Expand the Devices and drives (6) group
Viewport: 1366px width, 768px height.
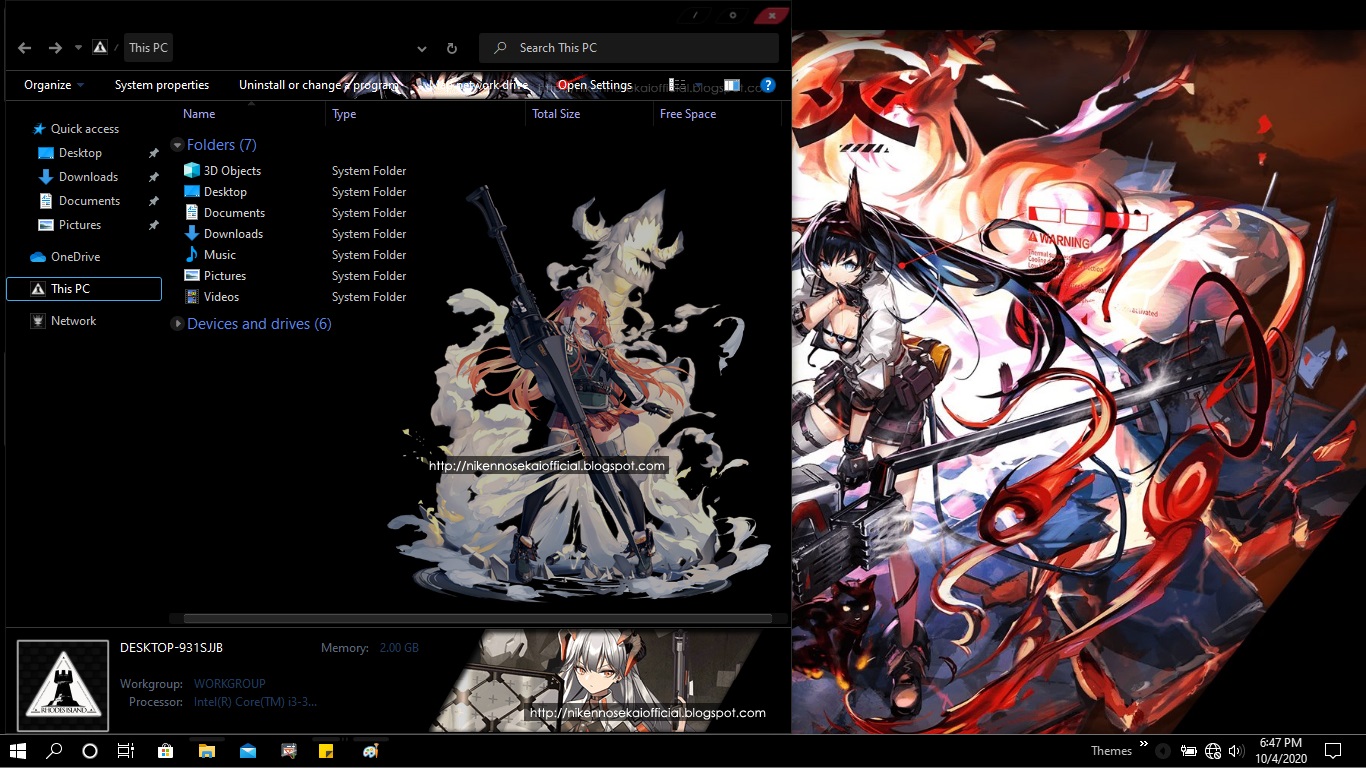[177, 324]
